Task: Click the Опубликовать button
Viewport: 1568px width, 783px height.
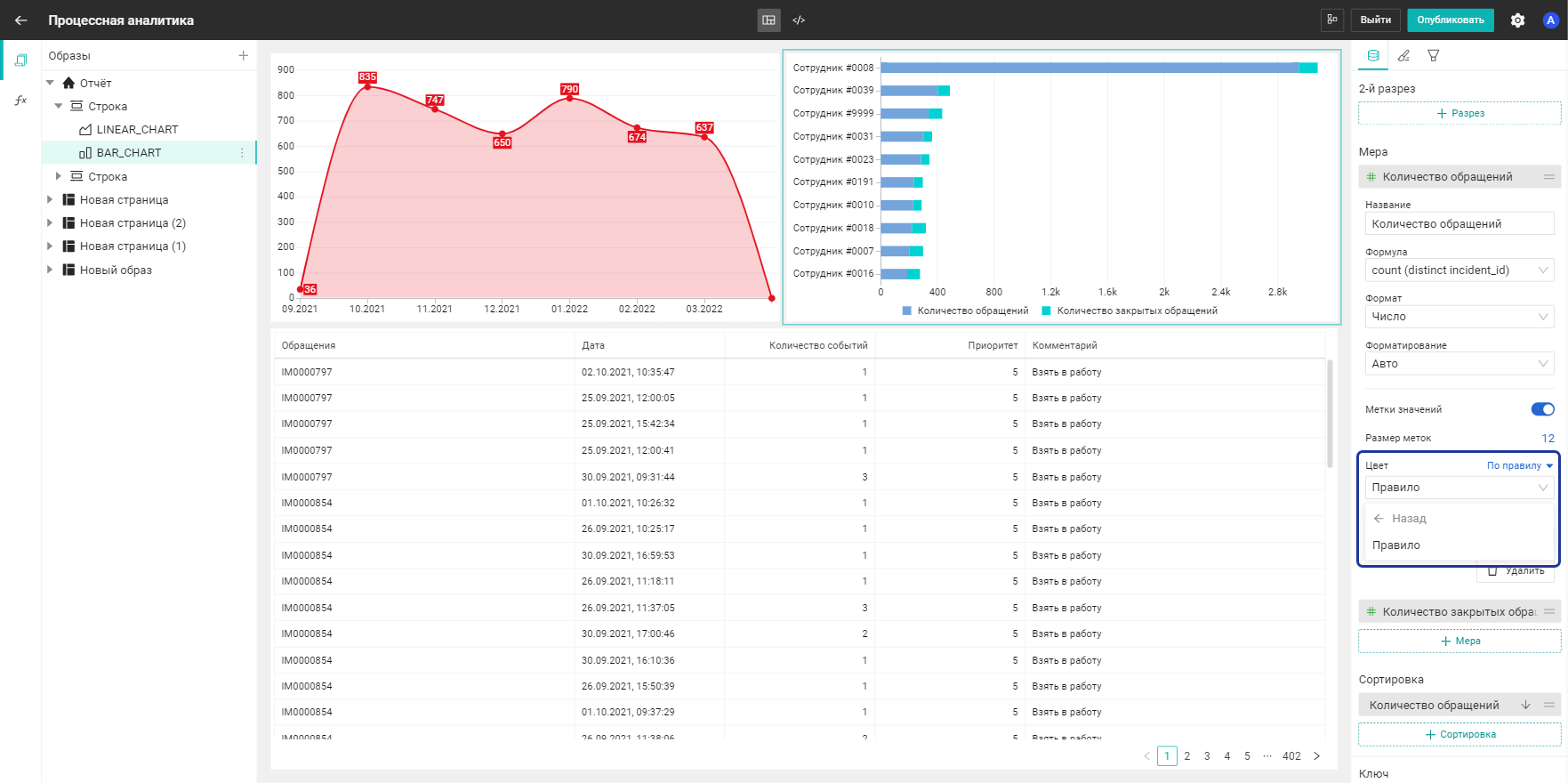Action: click(1450, 20)
